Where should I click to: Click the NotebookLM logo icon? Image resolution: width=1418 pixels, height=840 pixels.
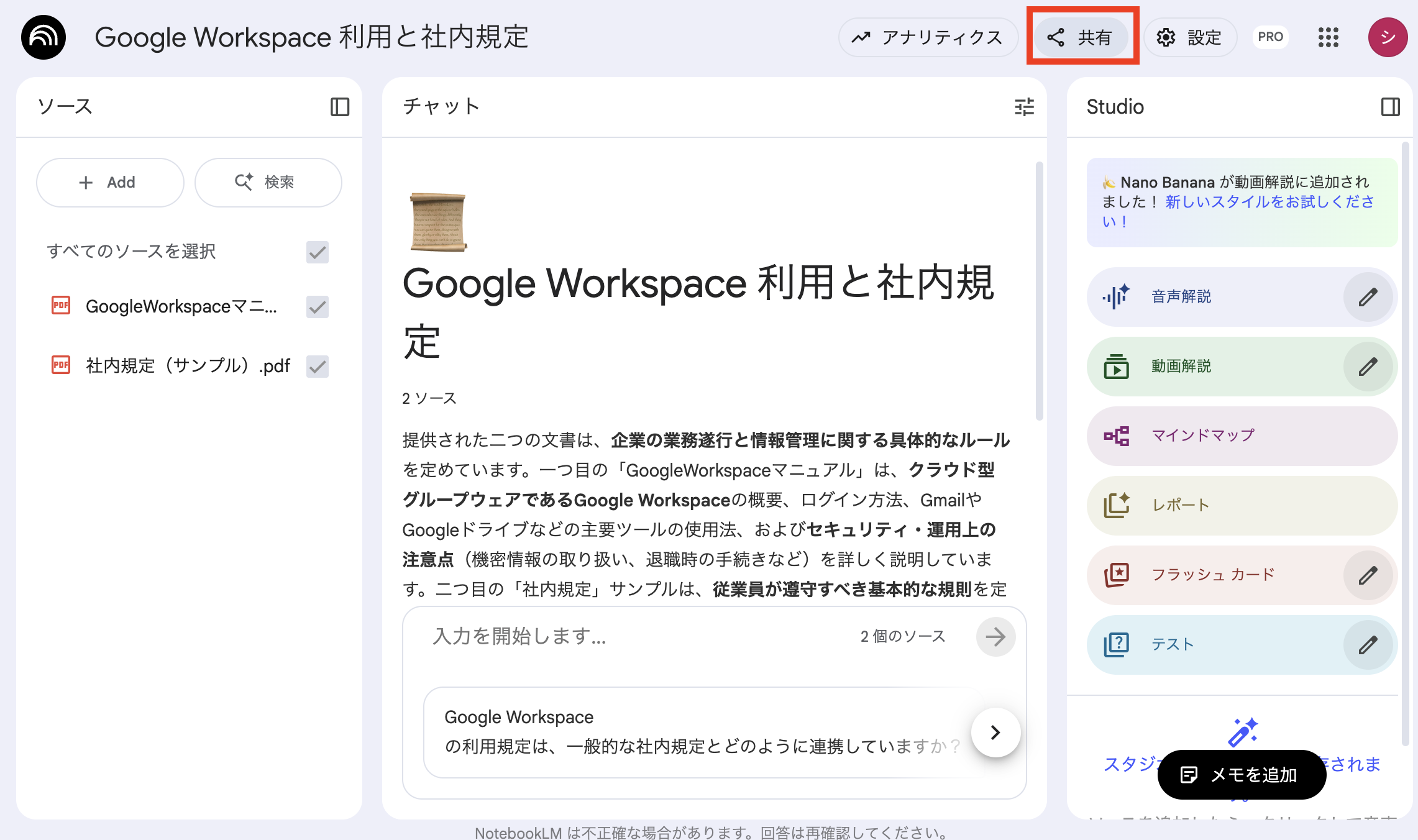44,37
